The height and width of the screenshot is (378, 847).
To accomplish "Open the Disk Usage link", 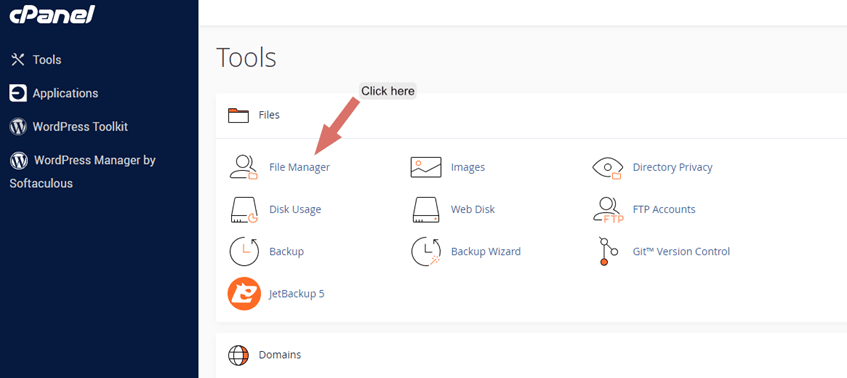I will pos(295,210).
